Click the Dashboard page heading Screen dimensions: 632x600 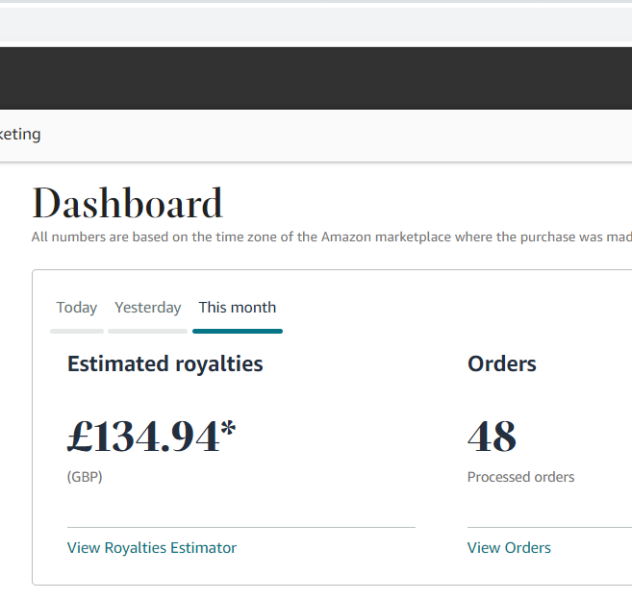127,204
